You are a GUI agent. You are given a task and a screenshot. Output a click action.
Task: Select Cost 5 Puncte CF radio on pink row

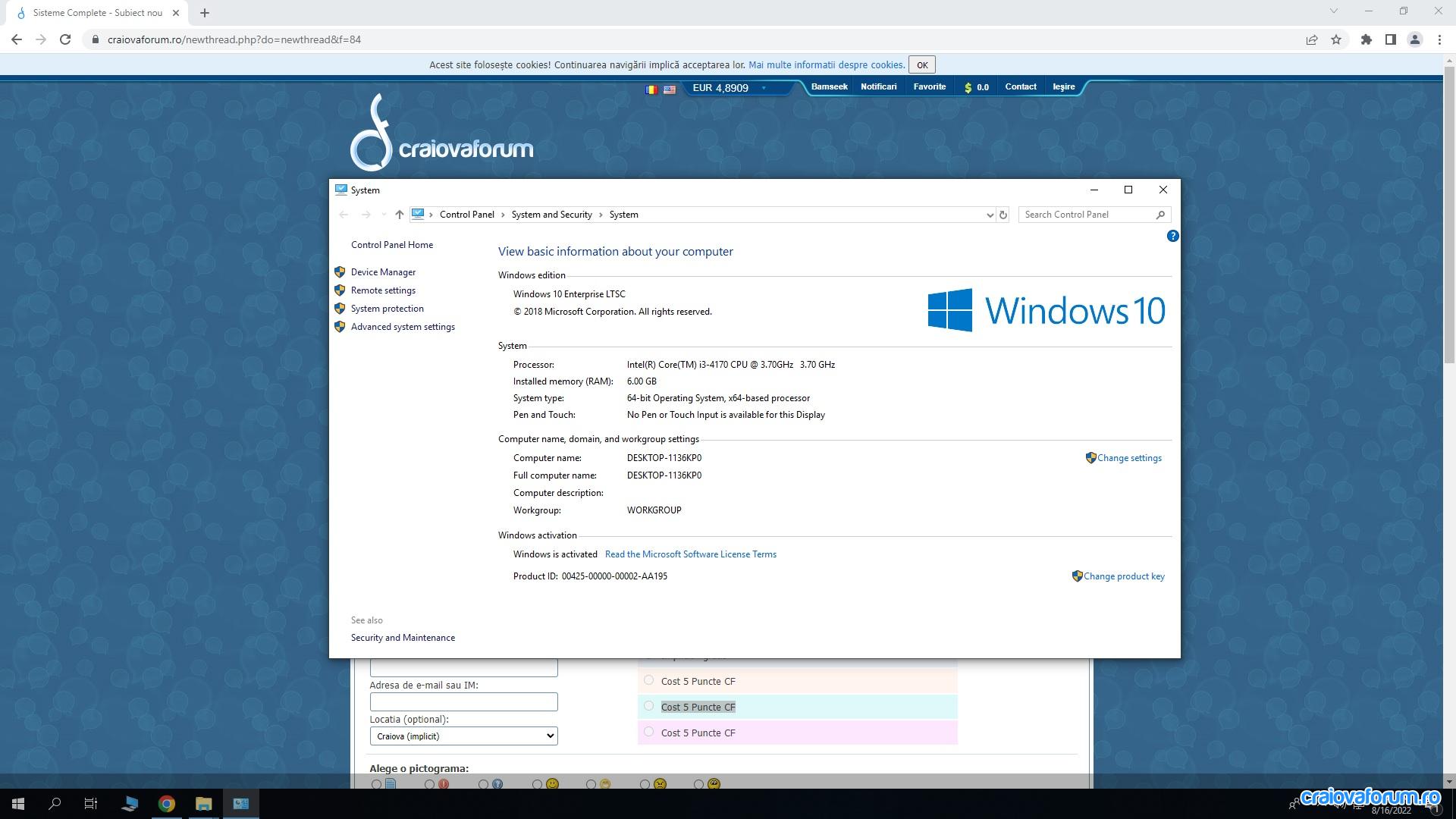tap(648, 732)
